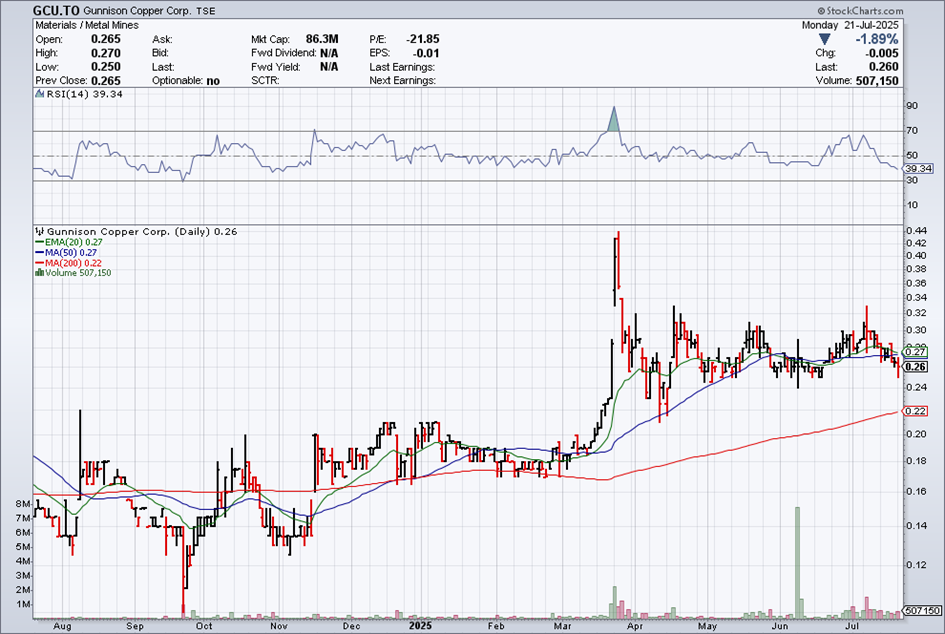Click the 0.26 last-price tag on the price axis
The image size is (945, 634).
(915, 367)
